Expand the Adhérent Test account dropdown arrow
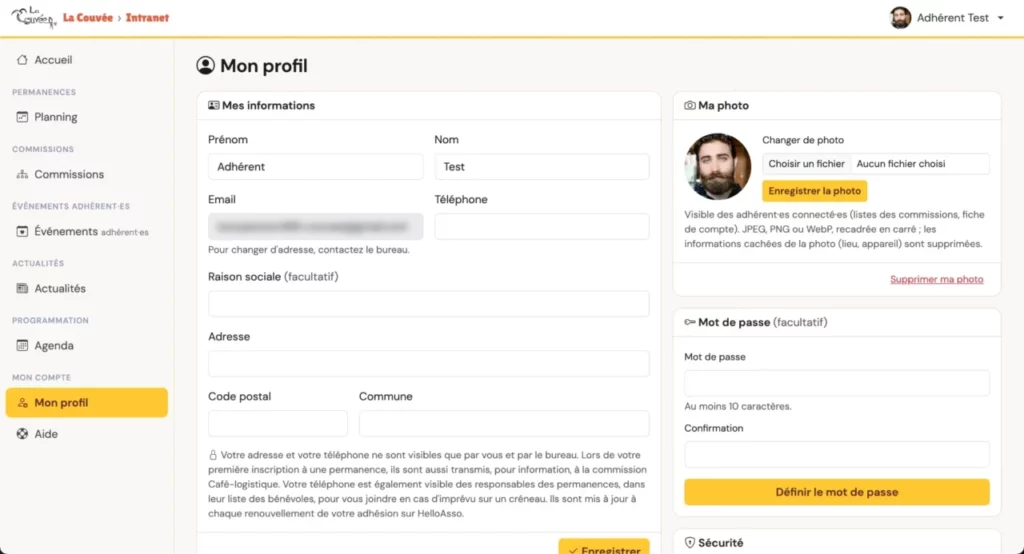The image size is (1024, 554). point(1000,18)
